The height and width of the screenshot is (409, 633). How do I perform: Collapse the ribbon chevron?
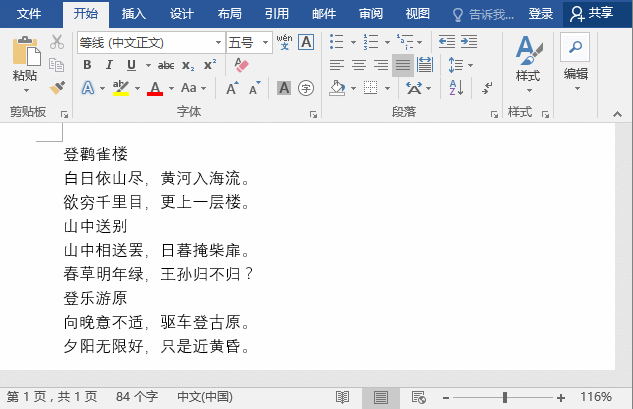617,114
